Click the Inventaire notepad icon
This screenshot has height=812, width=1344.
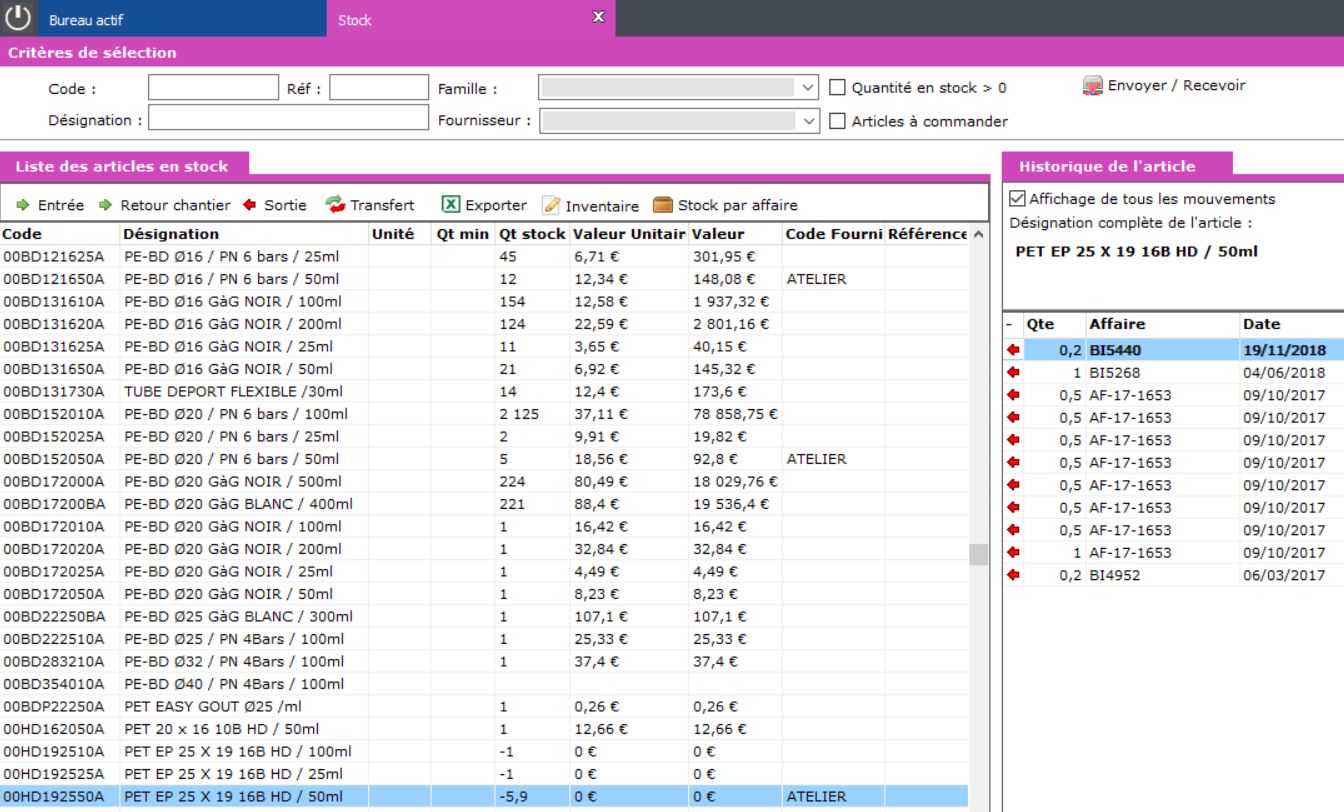551,205
